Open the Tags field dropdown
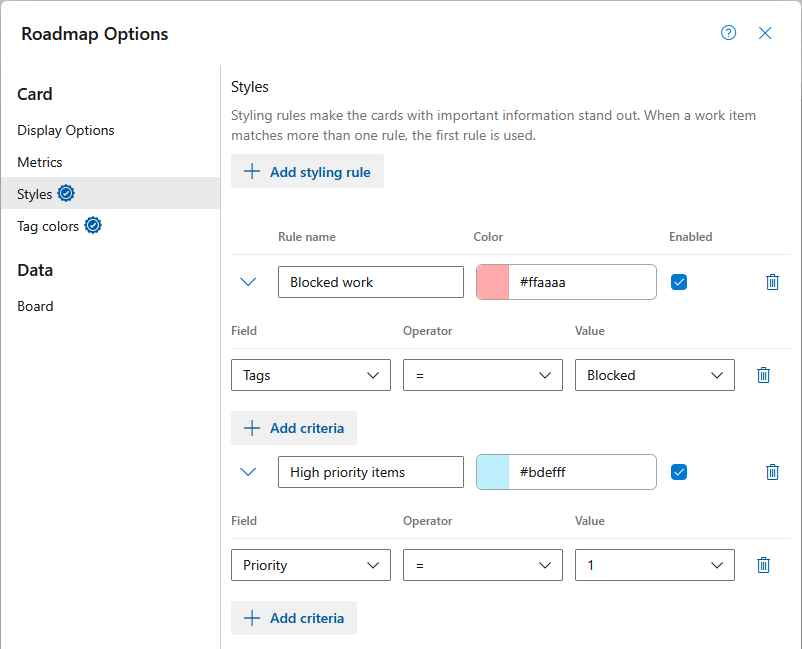 [x=310, y=375]
